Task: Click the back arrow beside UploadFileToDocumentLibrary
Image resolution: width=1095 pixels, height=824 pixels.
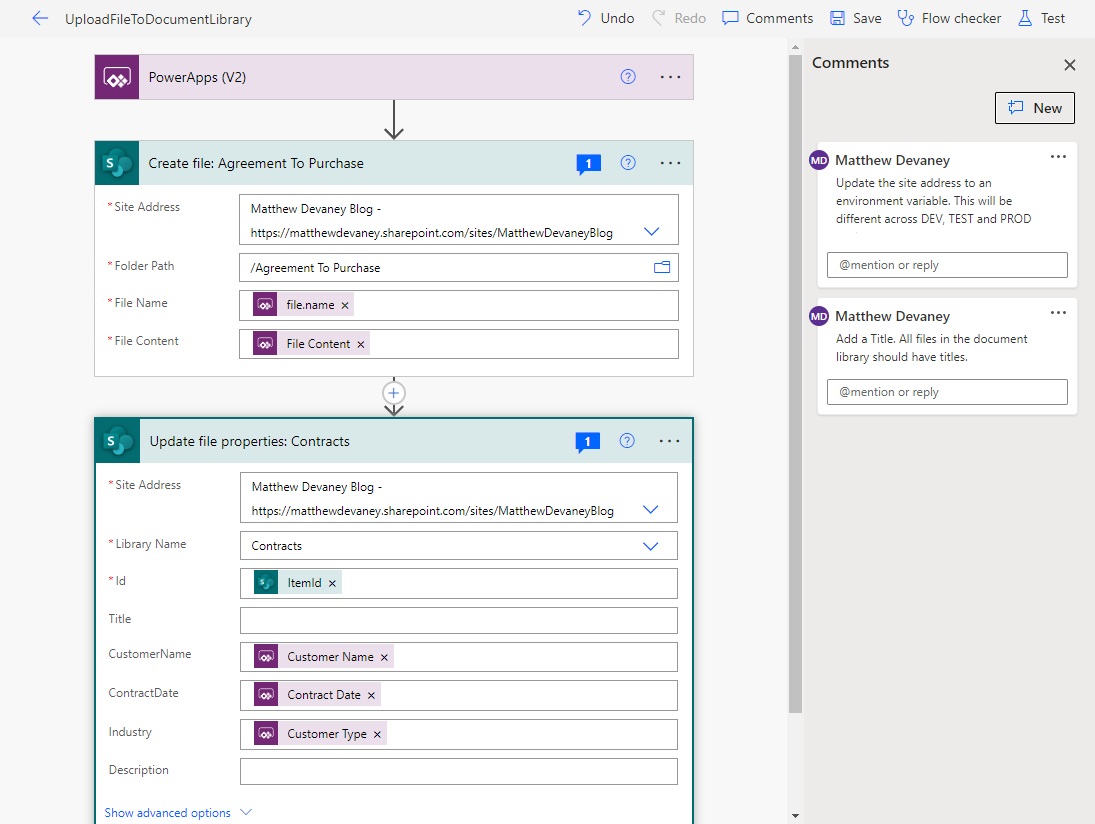Action: [x=40, y=19]
